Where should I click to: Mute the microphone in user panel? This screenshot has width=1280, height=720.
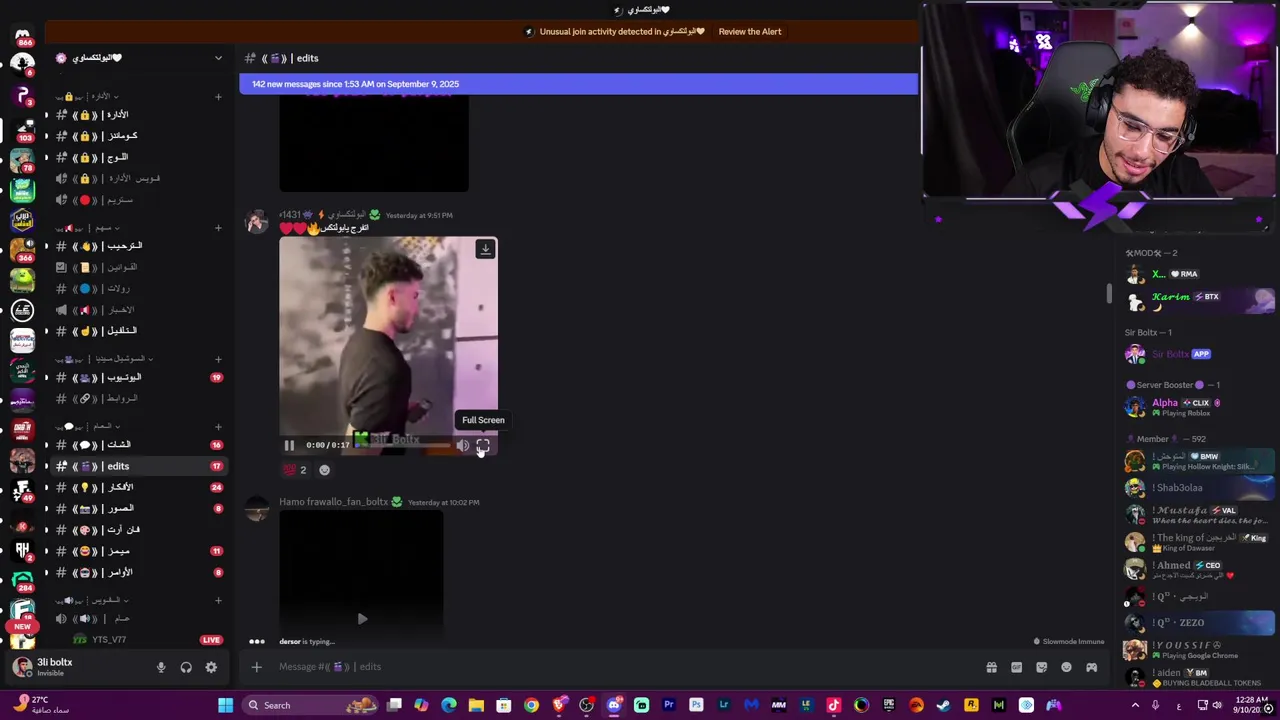(161, 667)
